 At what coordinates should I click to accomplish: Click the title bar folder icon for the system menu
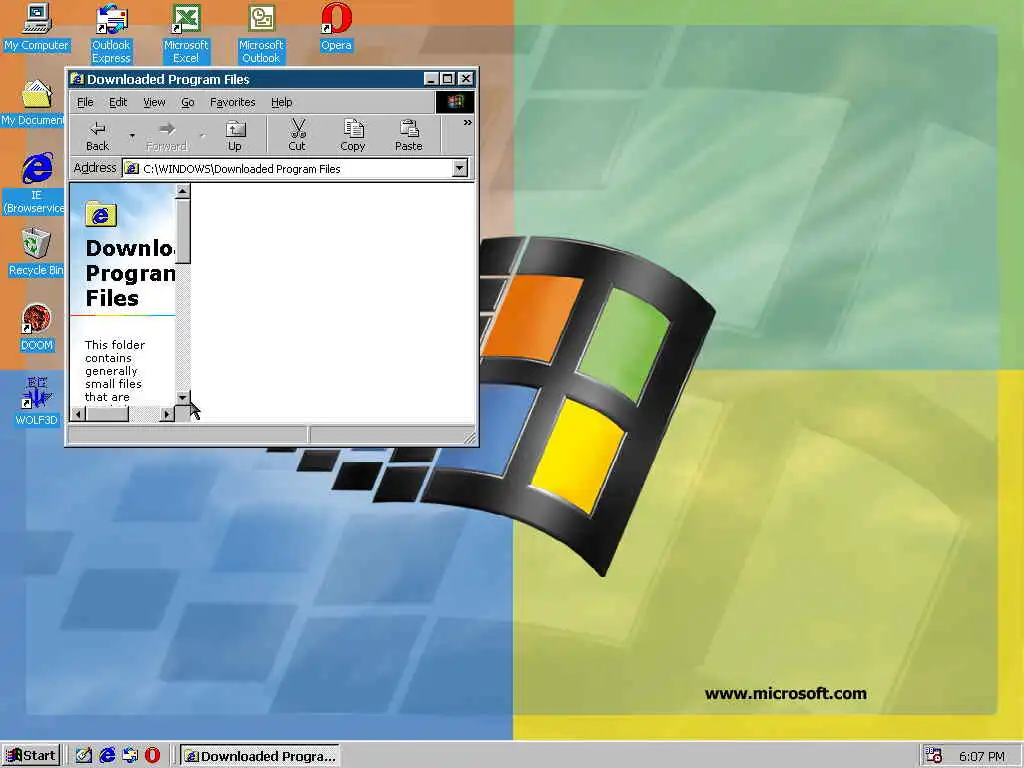[x=77, y=79]
